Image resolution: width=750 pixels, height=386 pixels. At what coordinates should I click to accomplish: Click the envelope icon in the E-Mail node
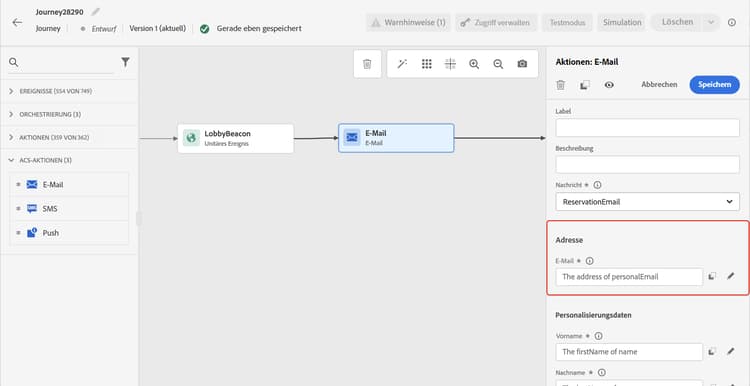click(x=352, y=138)
